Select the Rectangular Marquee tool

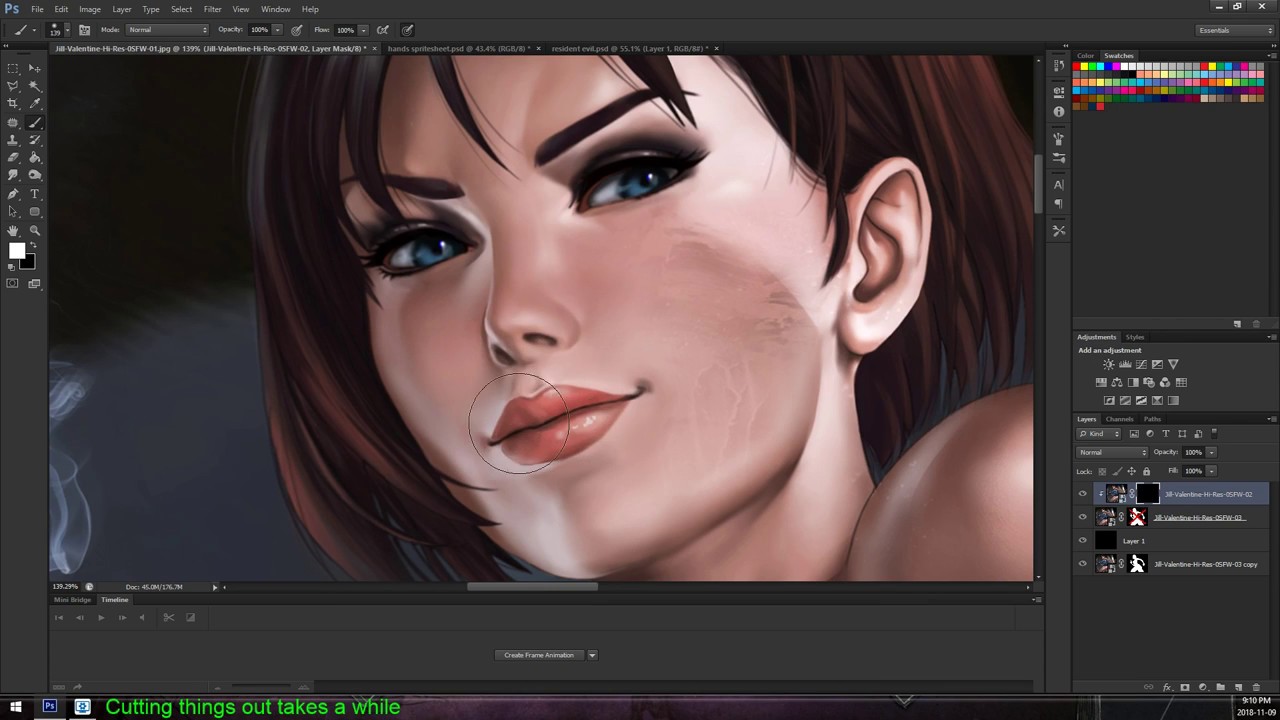[x=13, y=69]
